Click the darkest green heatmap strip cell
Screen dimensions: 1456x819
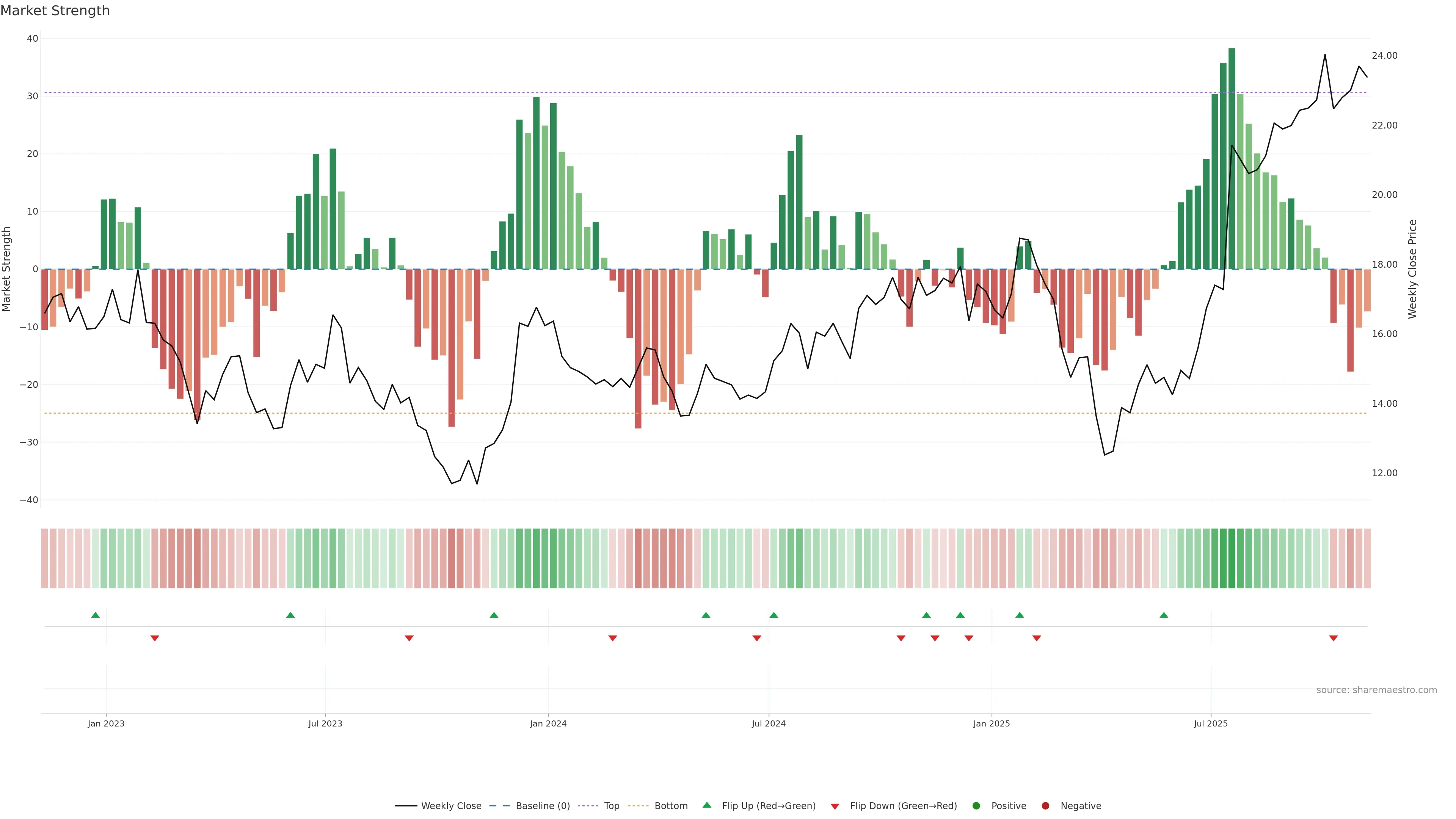[1232, 559]
